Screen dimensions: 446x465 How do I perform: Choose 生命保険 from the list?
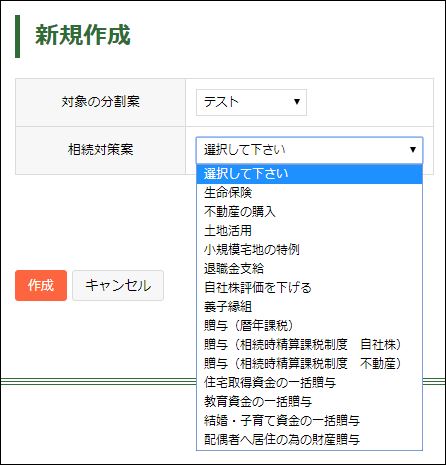309,193
